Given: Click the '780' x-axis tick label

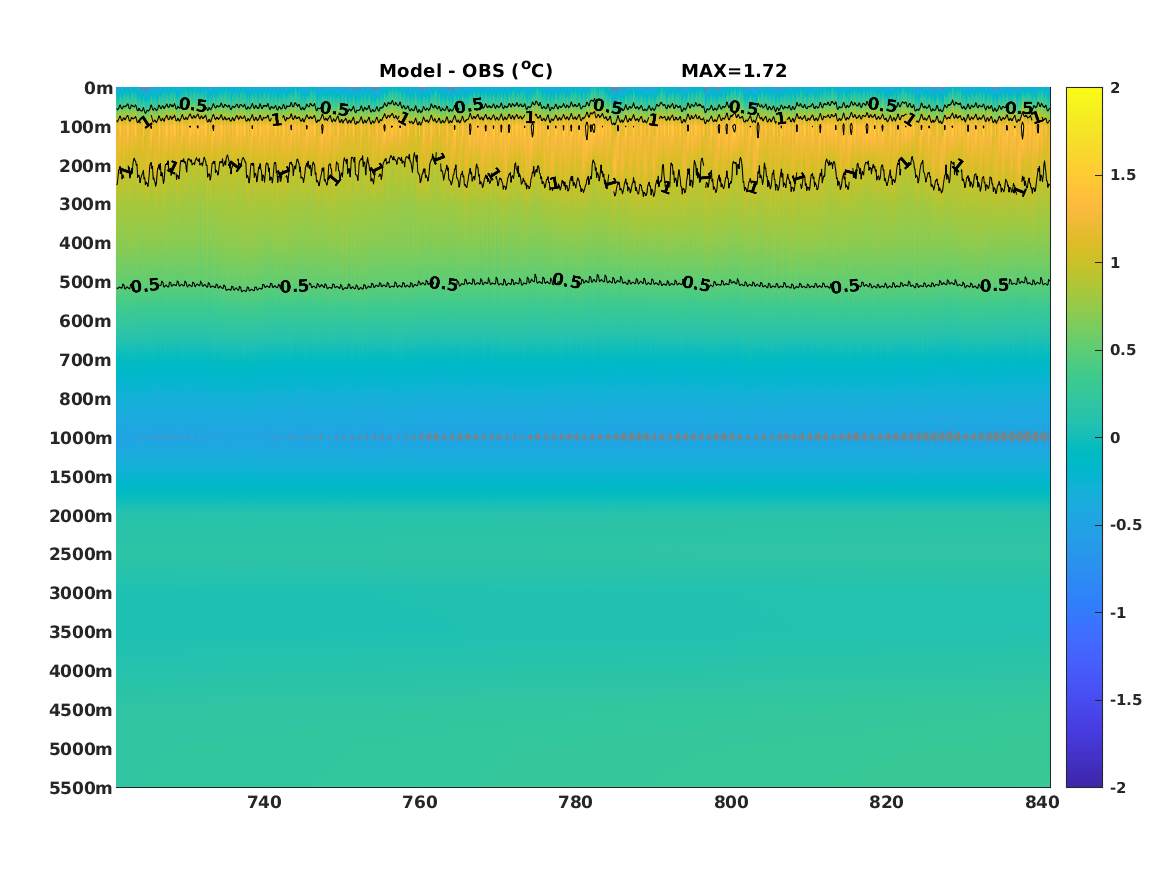Looking at the screenshot, I should tap(575, 802).
